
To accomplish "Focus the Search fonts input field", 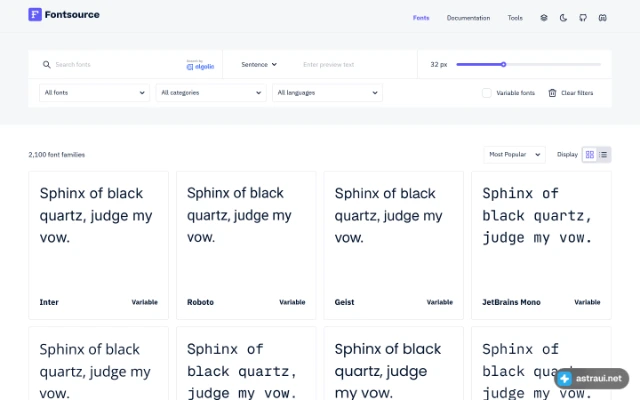I will [118, 64].
